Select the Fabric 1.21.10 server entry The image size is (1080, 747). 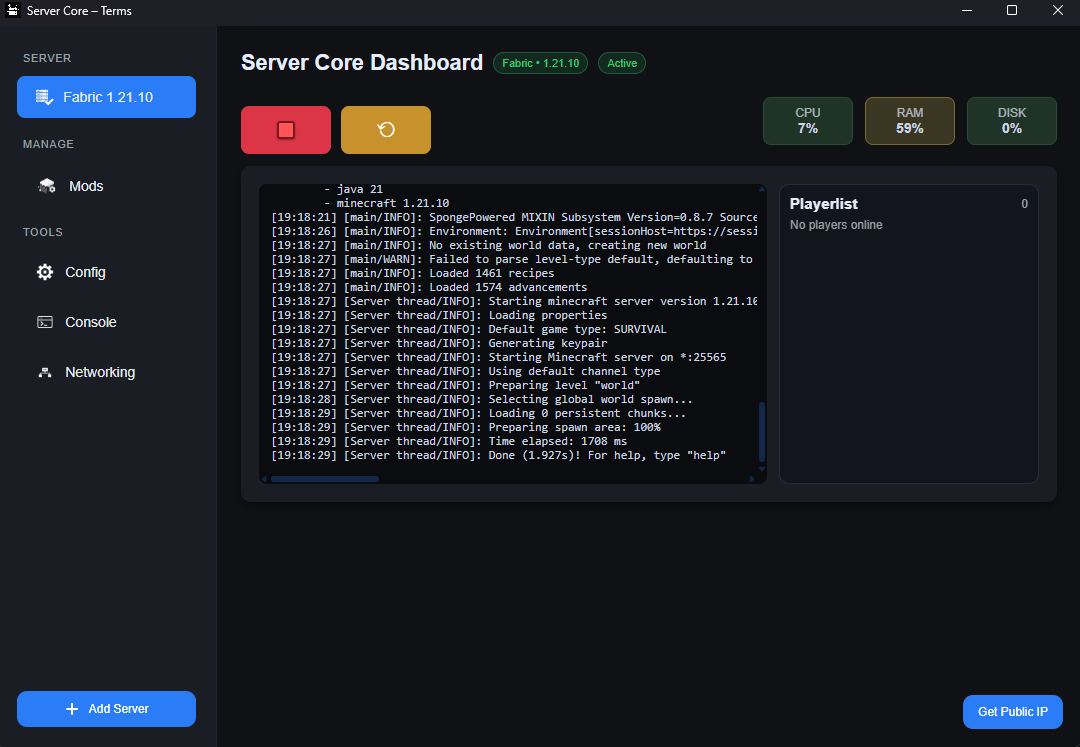pos(106,97)
